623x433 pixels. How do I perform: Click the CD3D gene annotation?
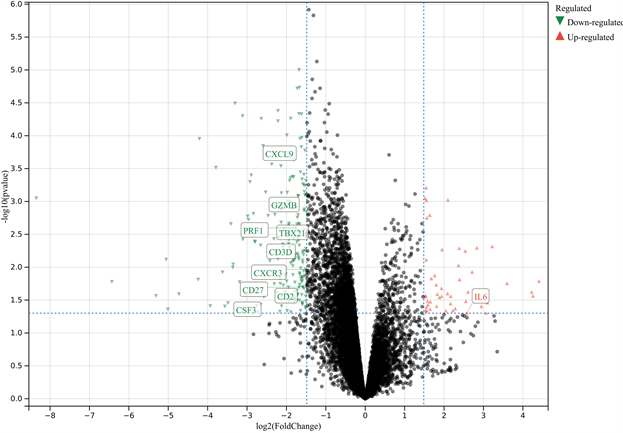pos(280,252)
